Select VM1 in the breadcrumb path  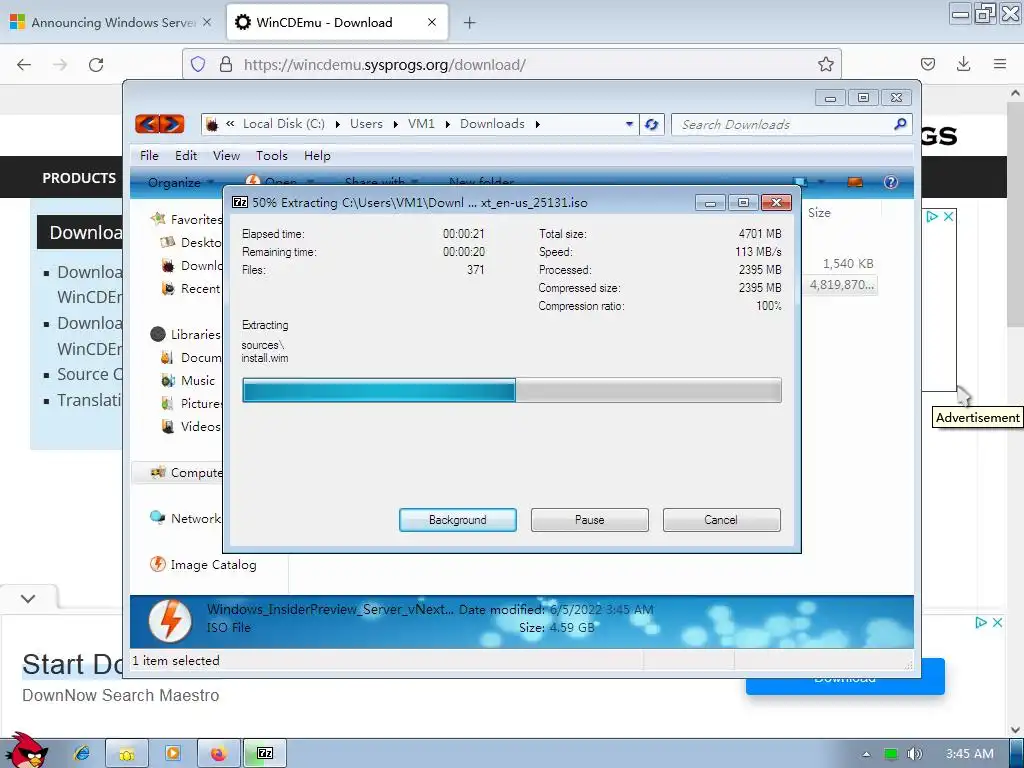click(421, 123)
